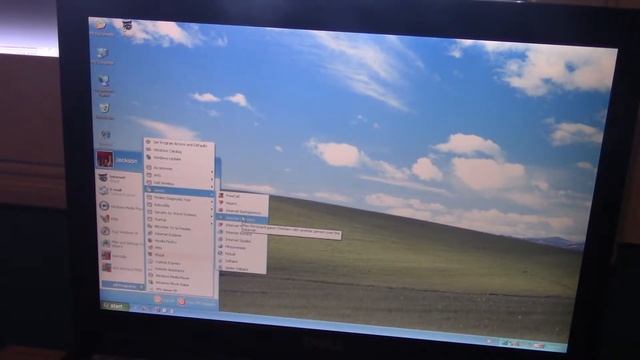Click the green Start button
This screenshot has width=640, height=360.
coord(115,306)
